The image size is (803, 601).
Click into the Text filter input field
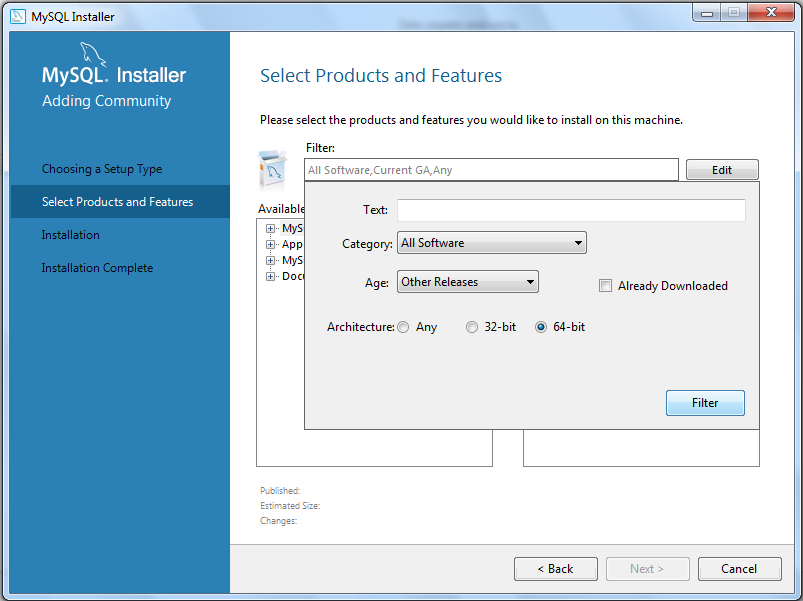pyautogui.click(x=570, y=210)
